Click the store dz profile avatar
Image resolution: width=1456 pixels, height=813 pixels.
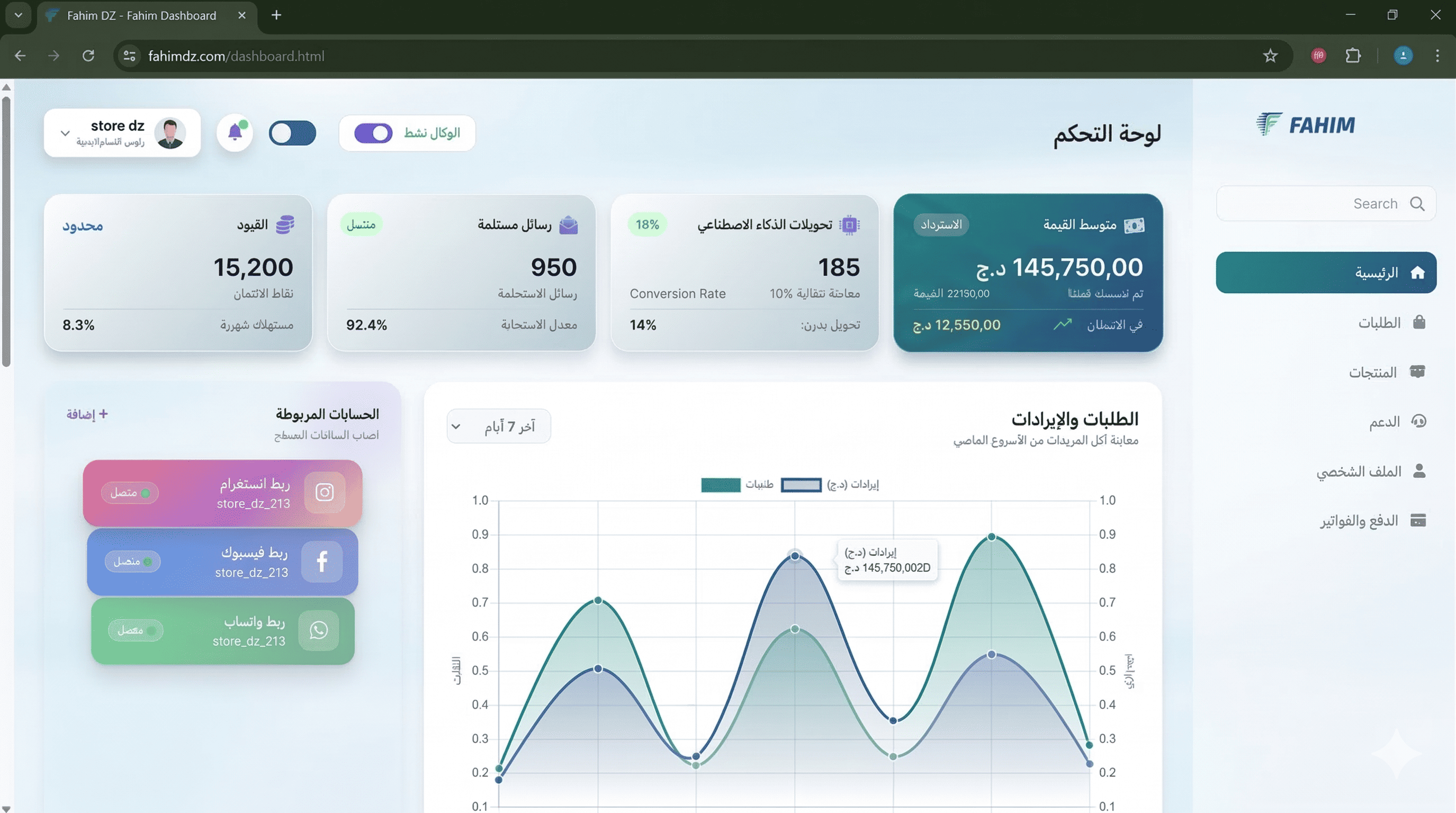(x=170, y=133)
